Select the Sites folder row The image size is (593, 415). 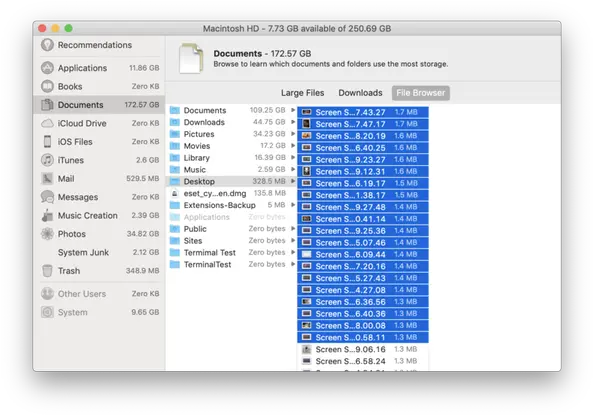[x=231, y=241]
